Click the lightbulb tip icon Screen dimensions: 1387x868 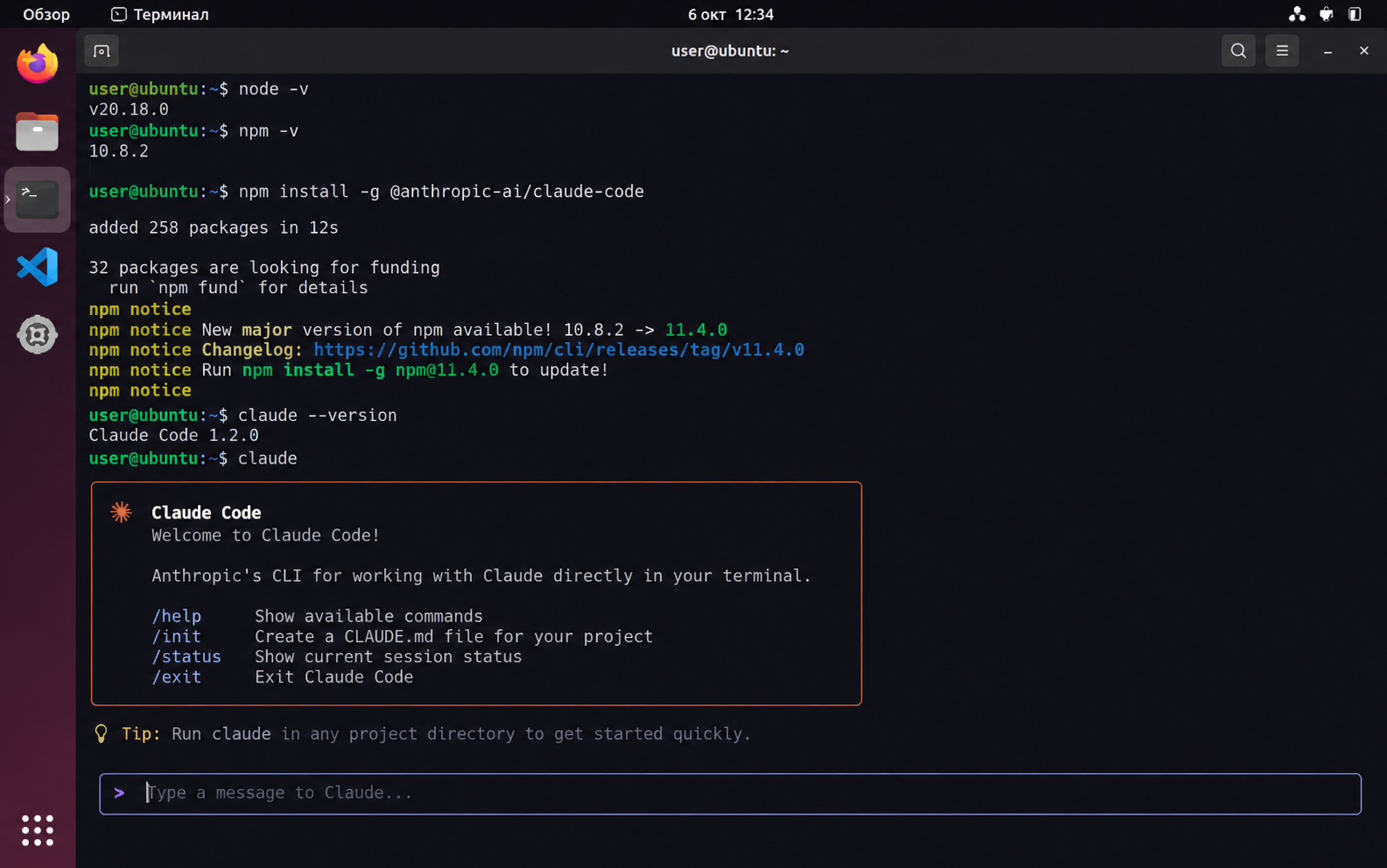pyautogui.click(x=102, y=733)
